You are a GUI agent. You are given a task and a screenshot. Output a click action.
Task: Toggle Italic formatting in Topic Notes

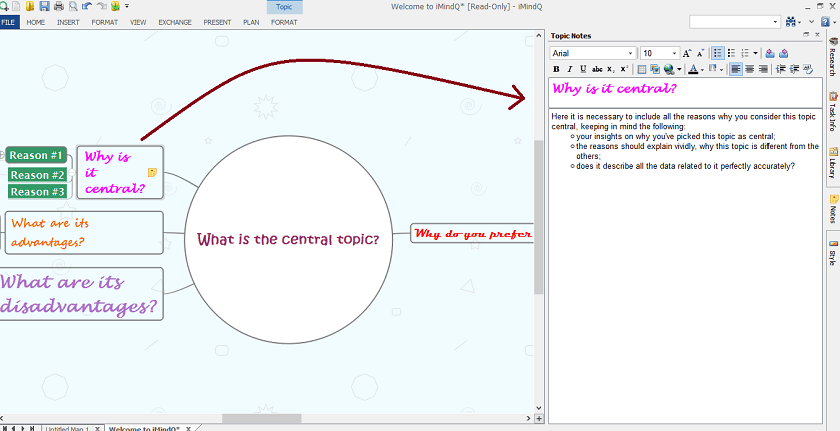(569, 69)
